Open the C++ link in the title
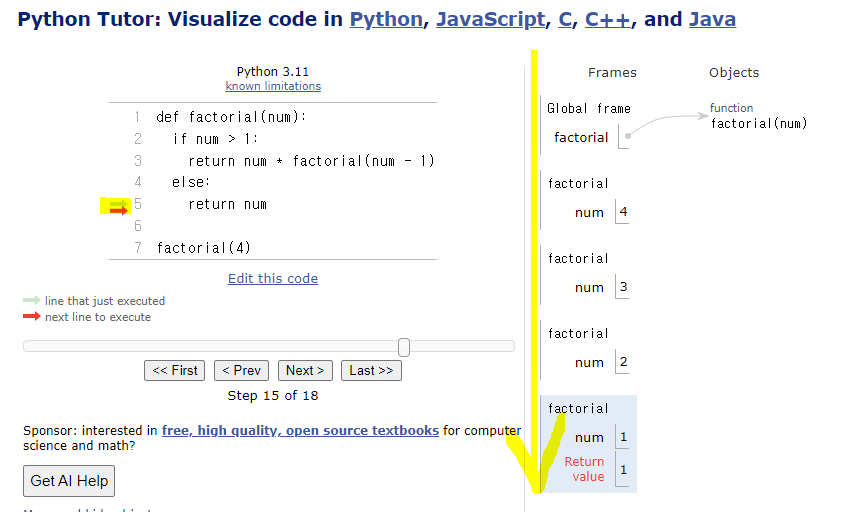The width and height of the screenshot is (859, 512). (608, 19)
